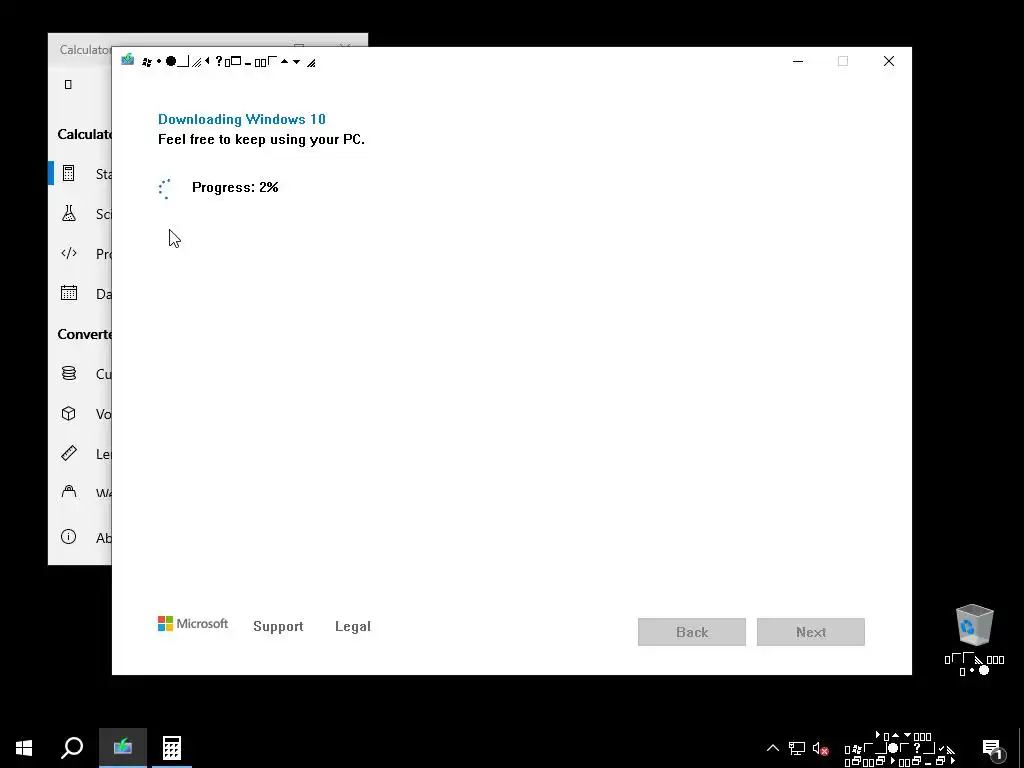
Task: Click the Support link
Action: 278,626
